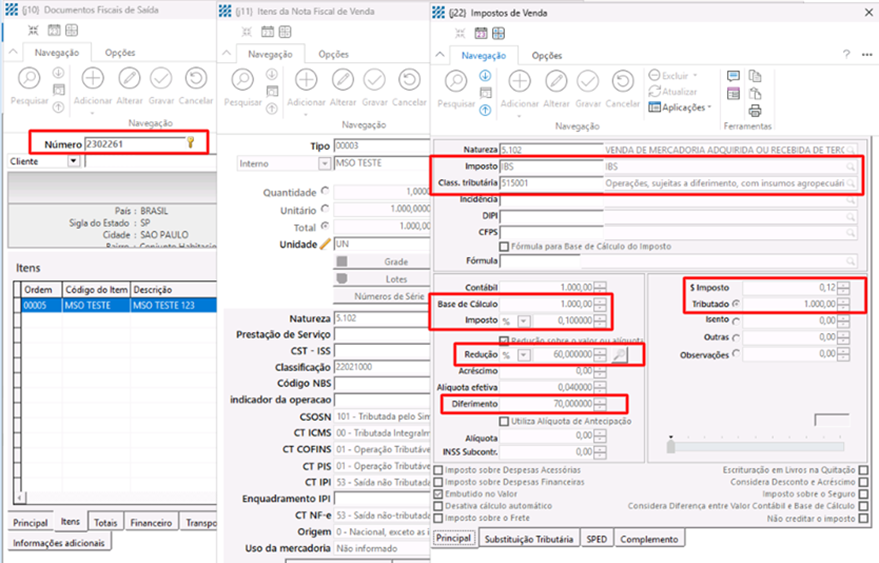Image resolution: width=879 pixels, height=563 pixels.
Task: Open Opções tab in Impostos de Venda
Action: (546, 56)
